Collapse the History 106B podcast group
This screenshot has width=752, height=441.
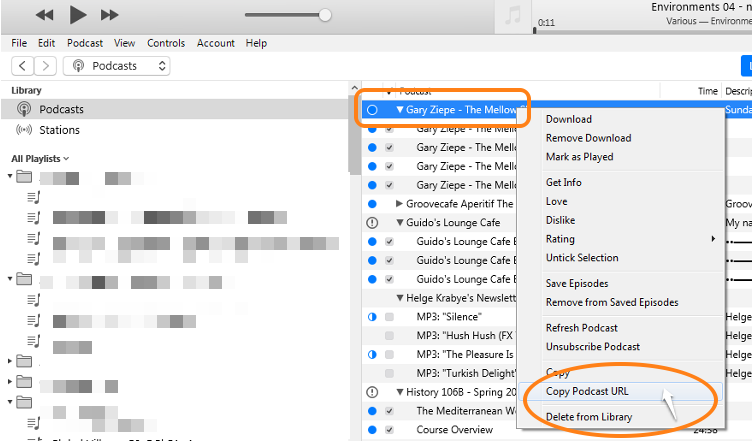(400, 392)
